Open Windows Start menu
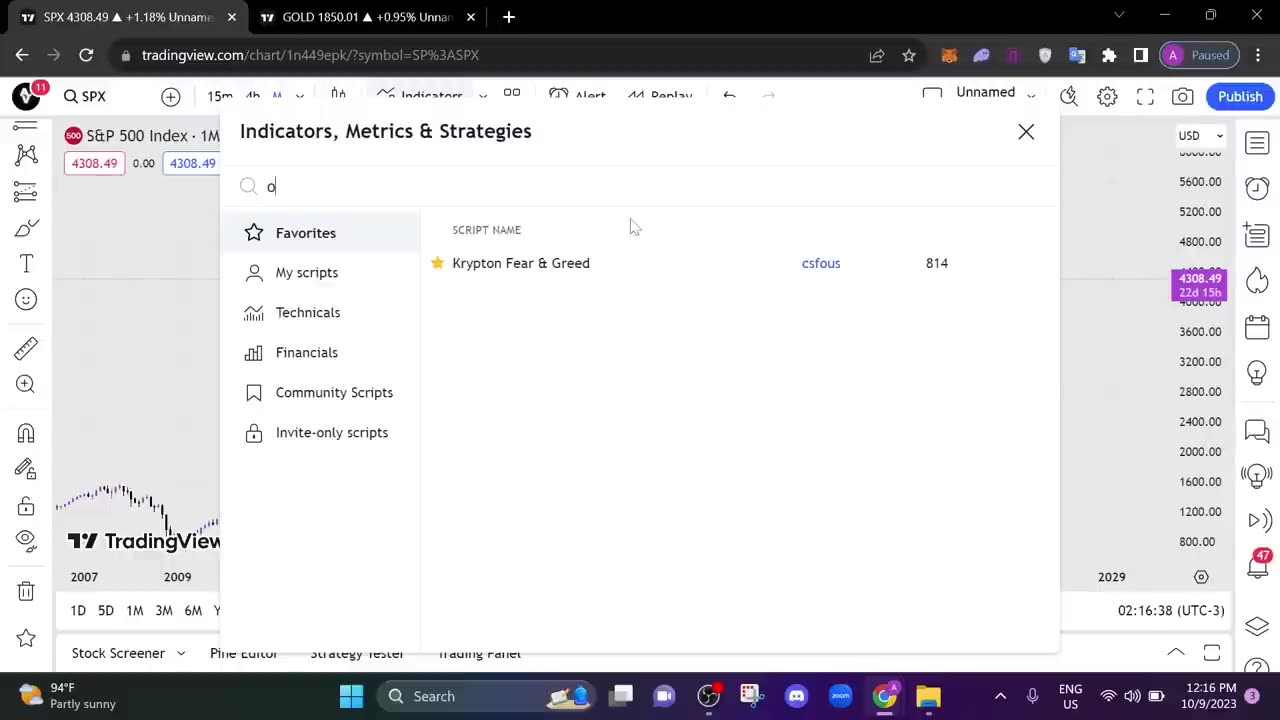The image size is (1280, 720). (x=351, y=696)
